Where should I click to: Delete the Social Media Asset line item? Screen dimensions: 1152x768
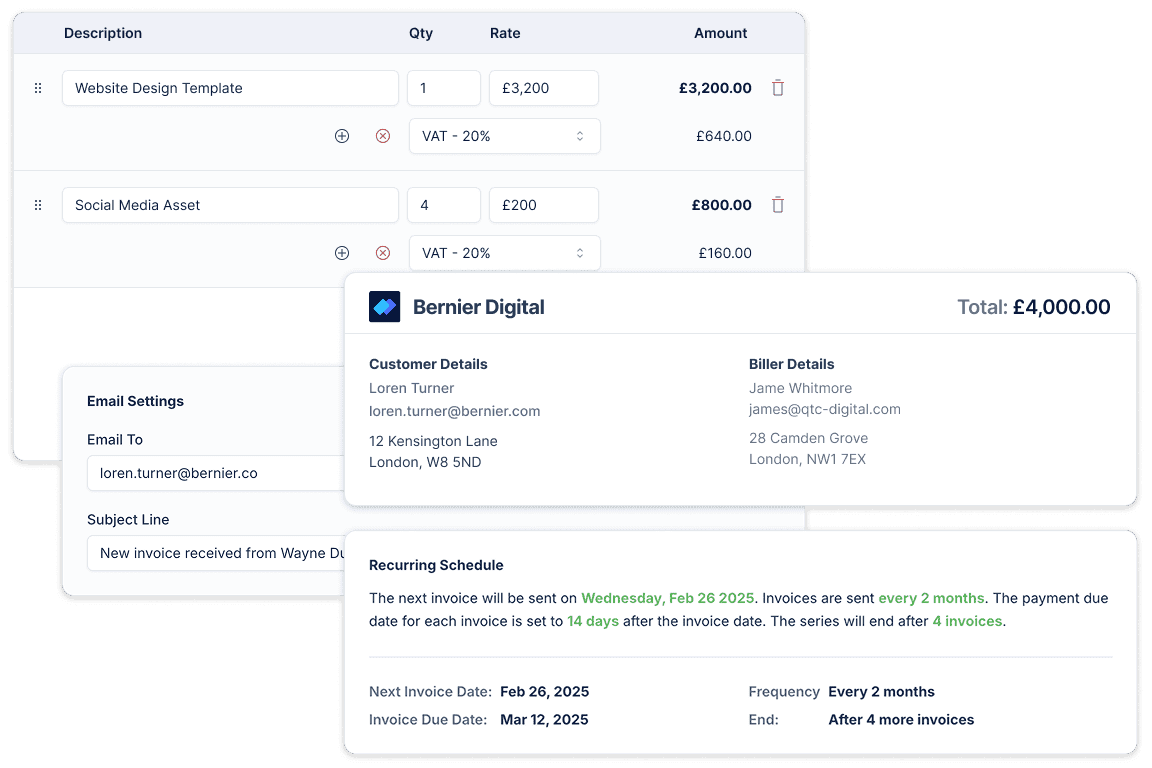pos(778,205)
